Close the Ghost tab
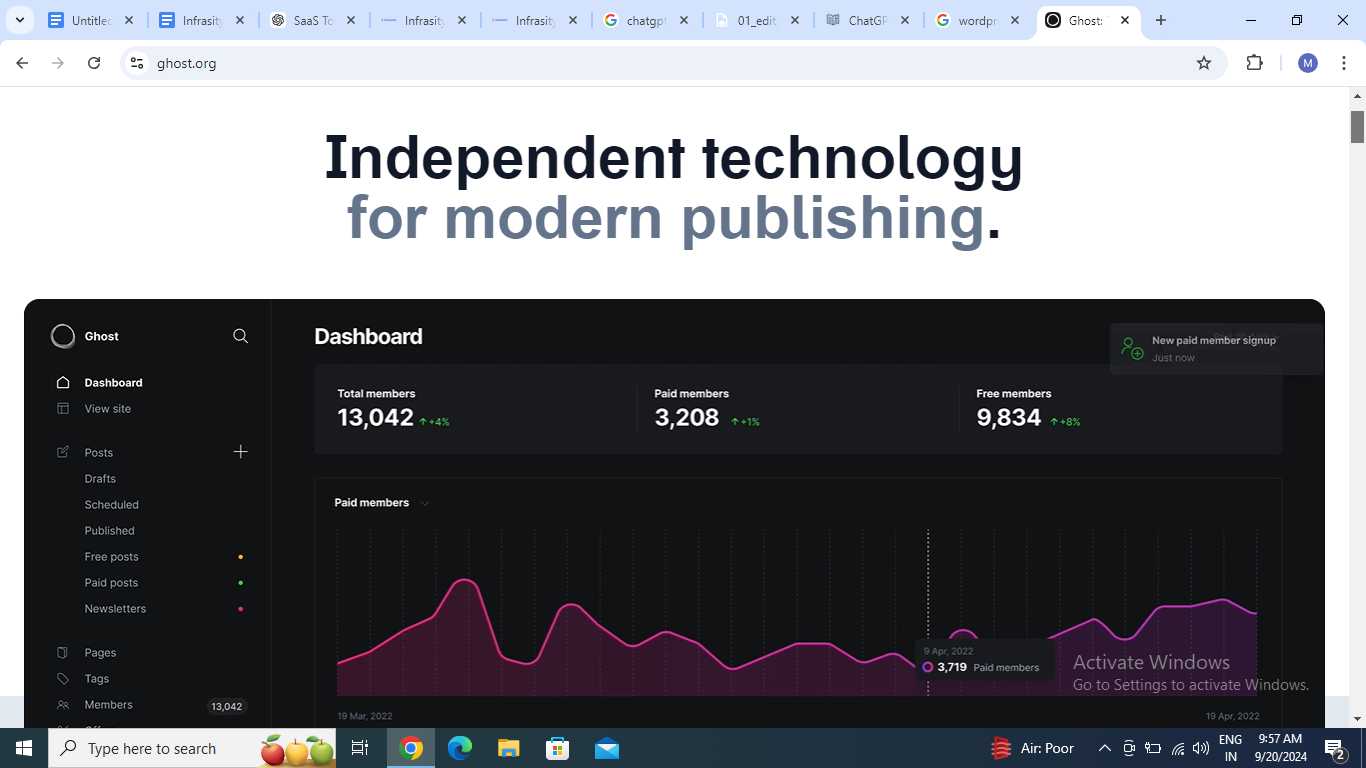Screen dimensions: 1366x768 pyautogui.click(x=1125, y=20)
